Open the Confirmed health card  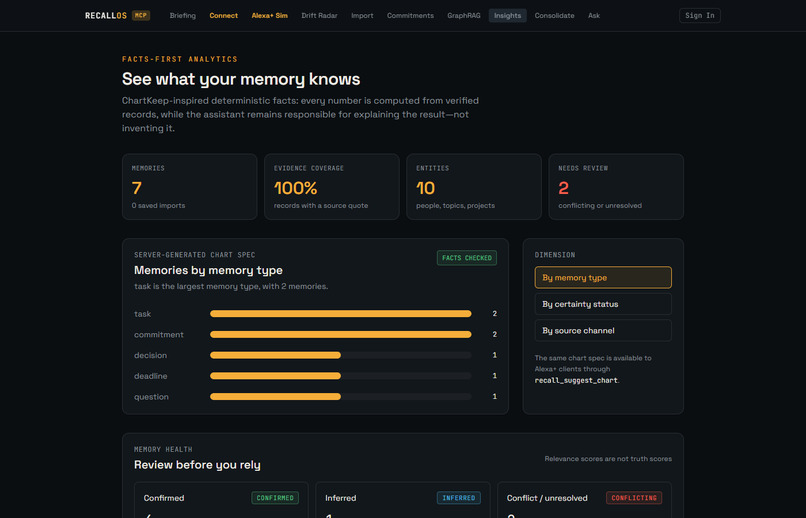(x=221, y=500)
